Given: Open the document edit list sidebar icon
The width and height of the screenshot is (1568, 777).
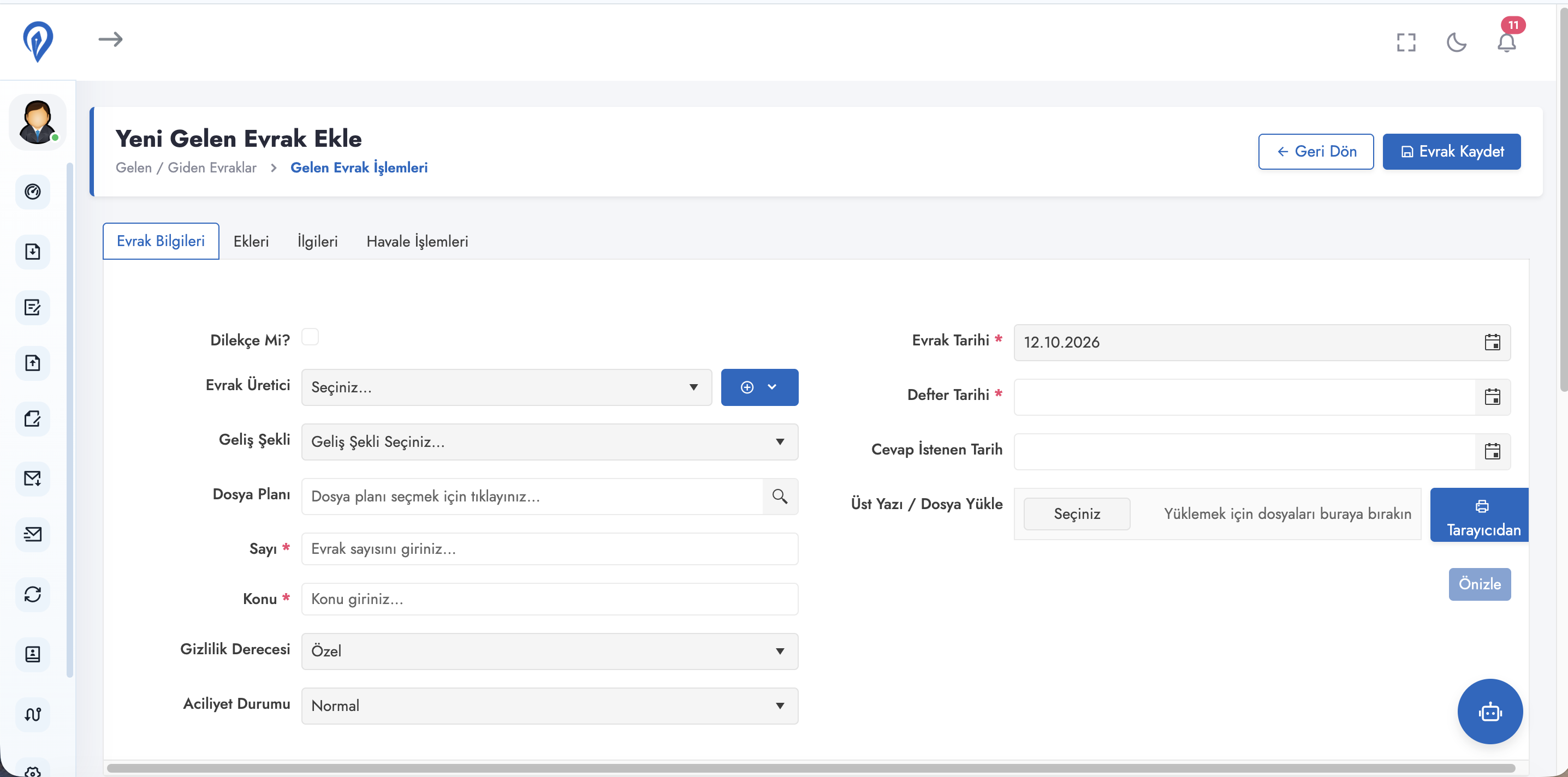Looking at the screenshot, I should (33, 307).
